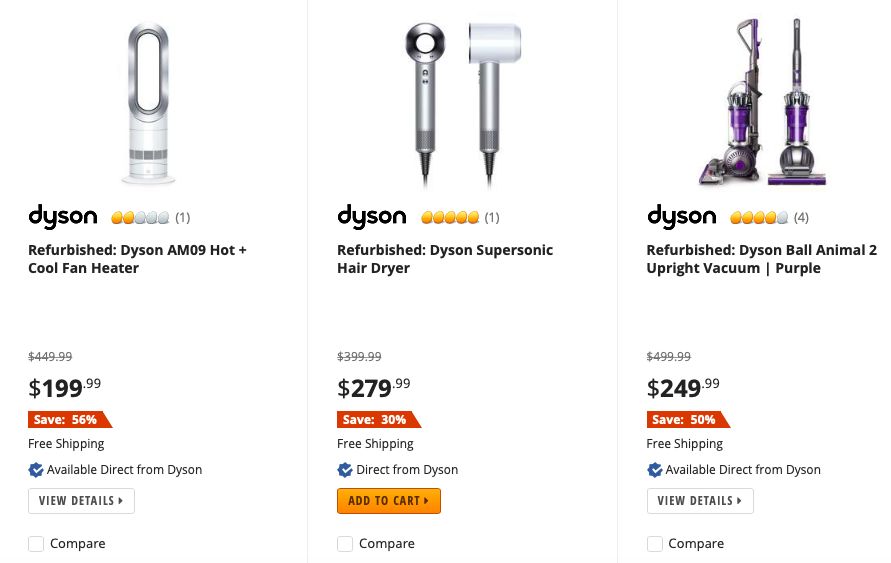
Task: Check Compare for the AM09 Fan Heater
Action: click(x=36, y=544)
